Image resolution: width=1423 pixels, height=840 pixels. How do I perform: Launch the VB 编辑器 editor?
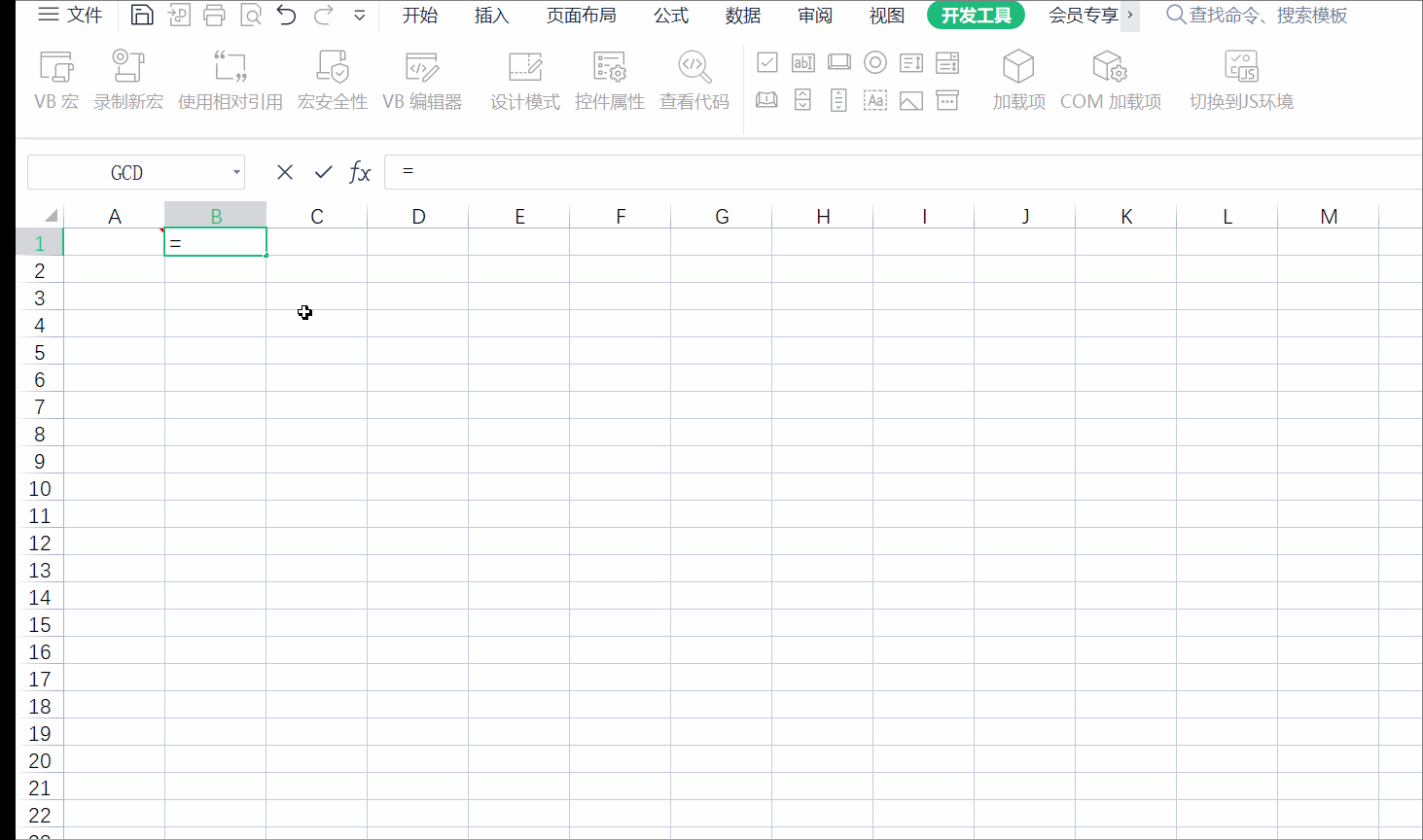pos(422,81)
